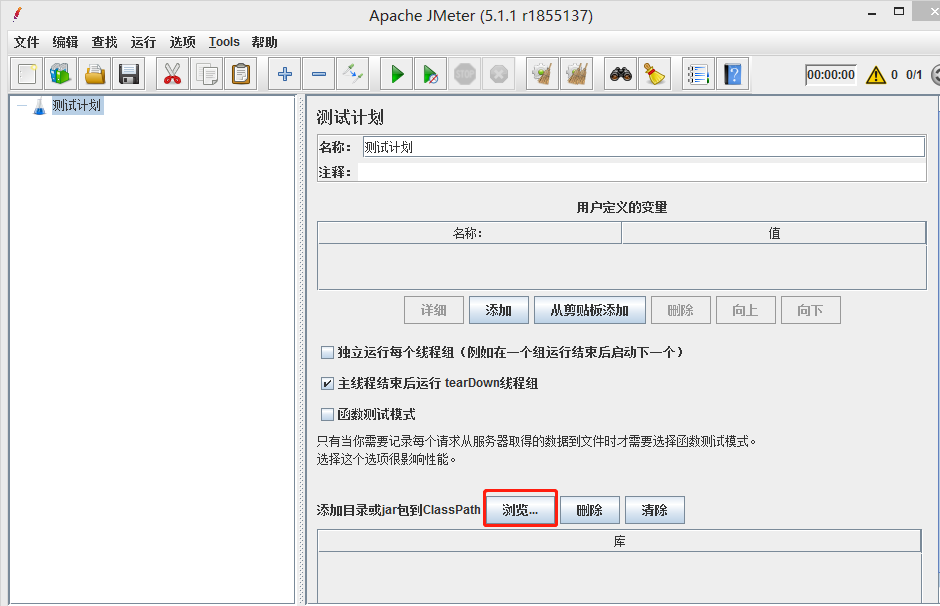This screenshot has width=940, height=606.
Task: Select the 测试计划 tree item
Action: click(x=77, y=105)
